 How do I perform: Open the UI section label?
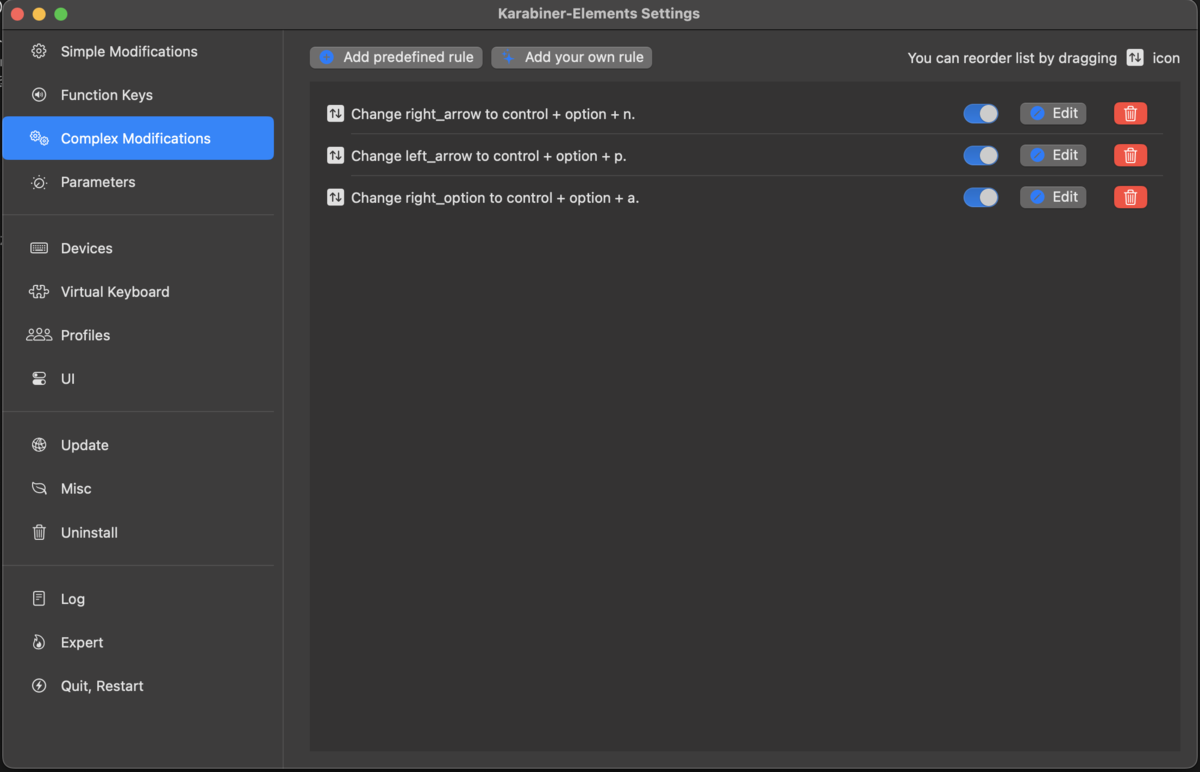coord(68,379)
